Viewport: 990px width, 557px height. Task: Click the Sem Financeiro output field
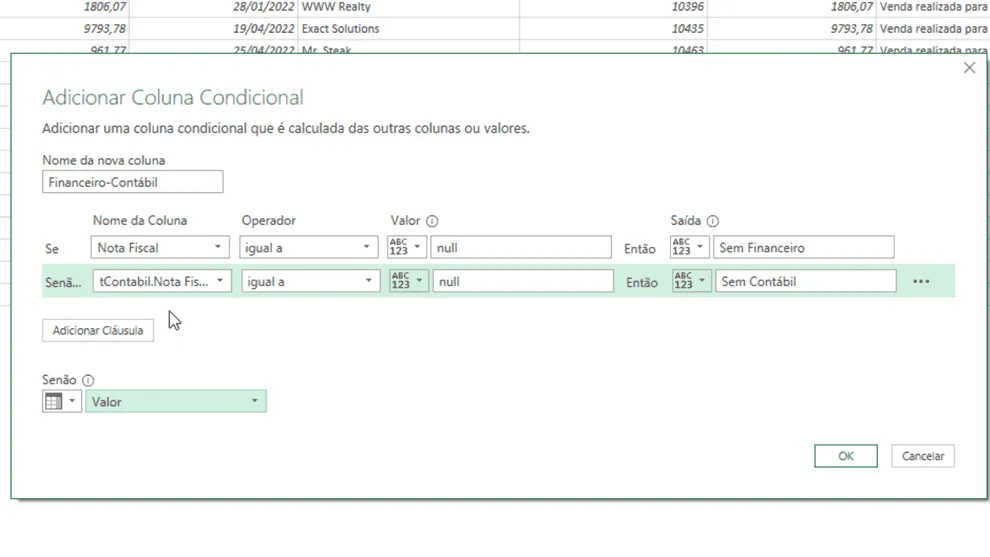tap(804, 247)
